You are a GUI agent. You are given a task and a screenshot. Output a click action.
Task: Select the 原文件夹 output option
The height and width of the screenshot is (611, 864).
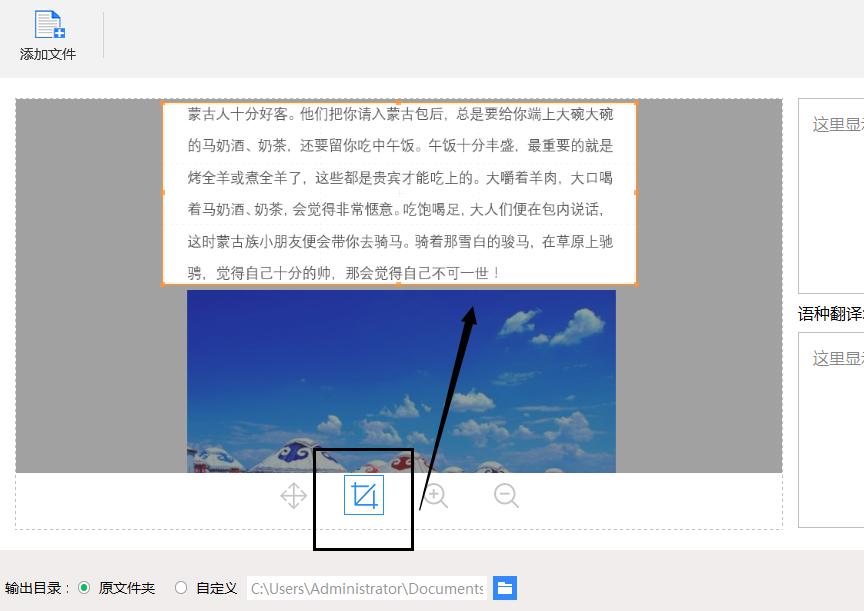(x=83, y=588)
